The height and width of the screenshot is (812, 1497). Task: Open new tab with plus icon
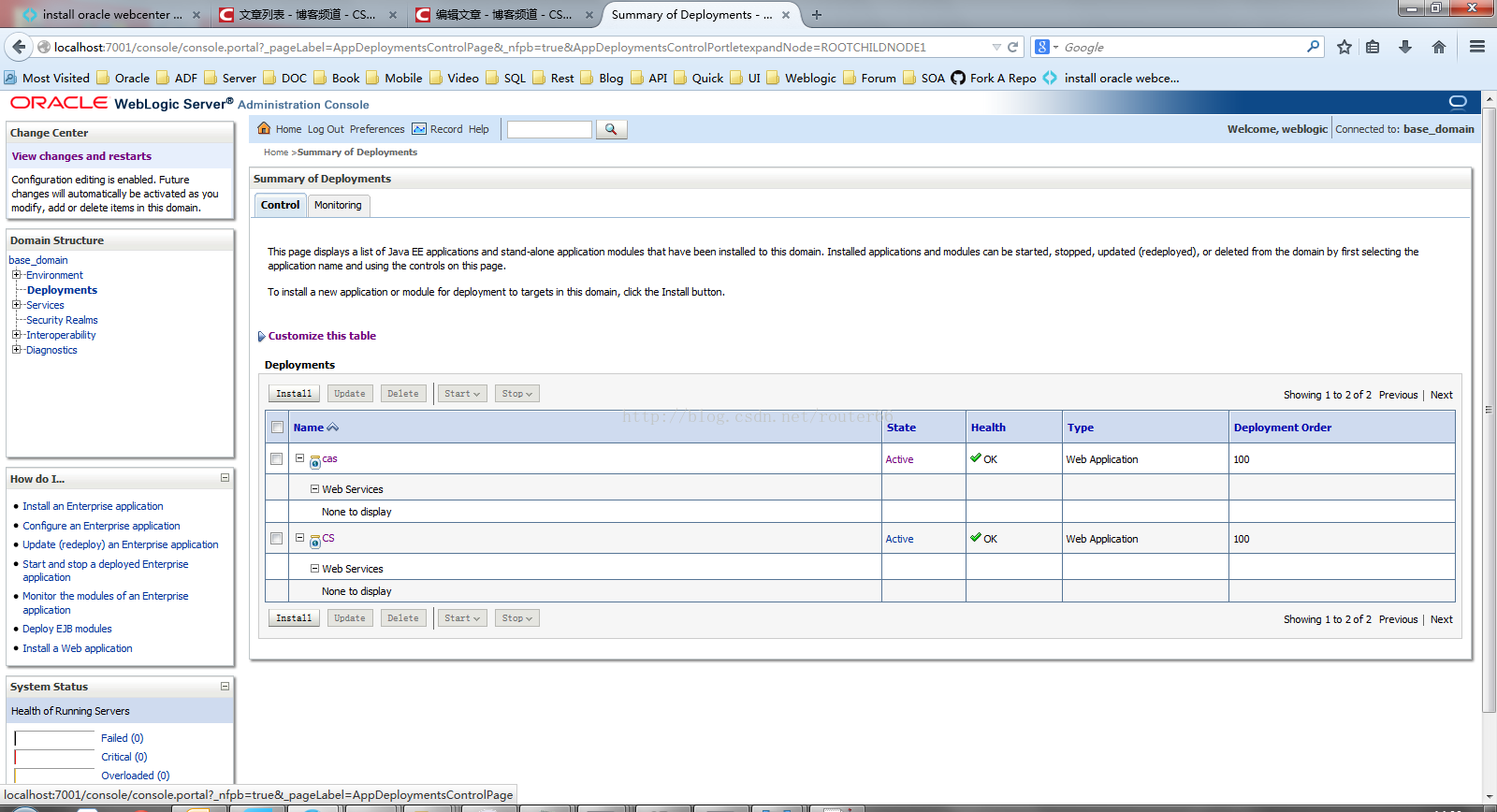(x=817, y=15)
